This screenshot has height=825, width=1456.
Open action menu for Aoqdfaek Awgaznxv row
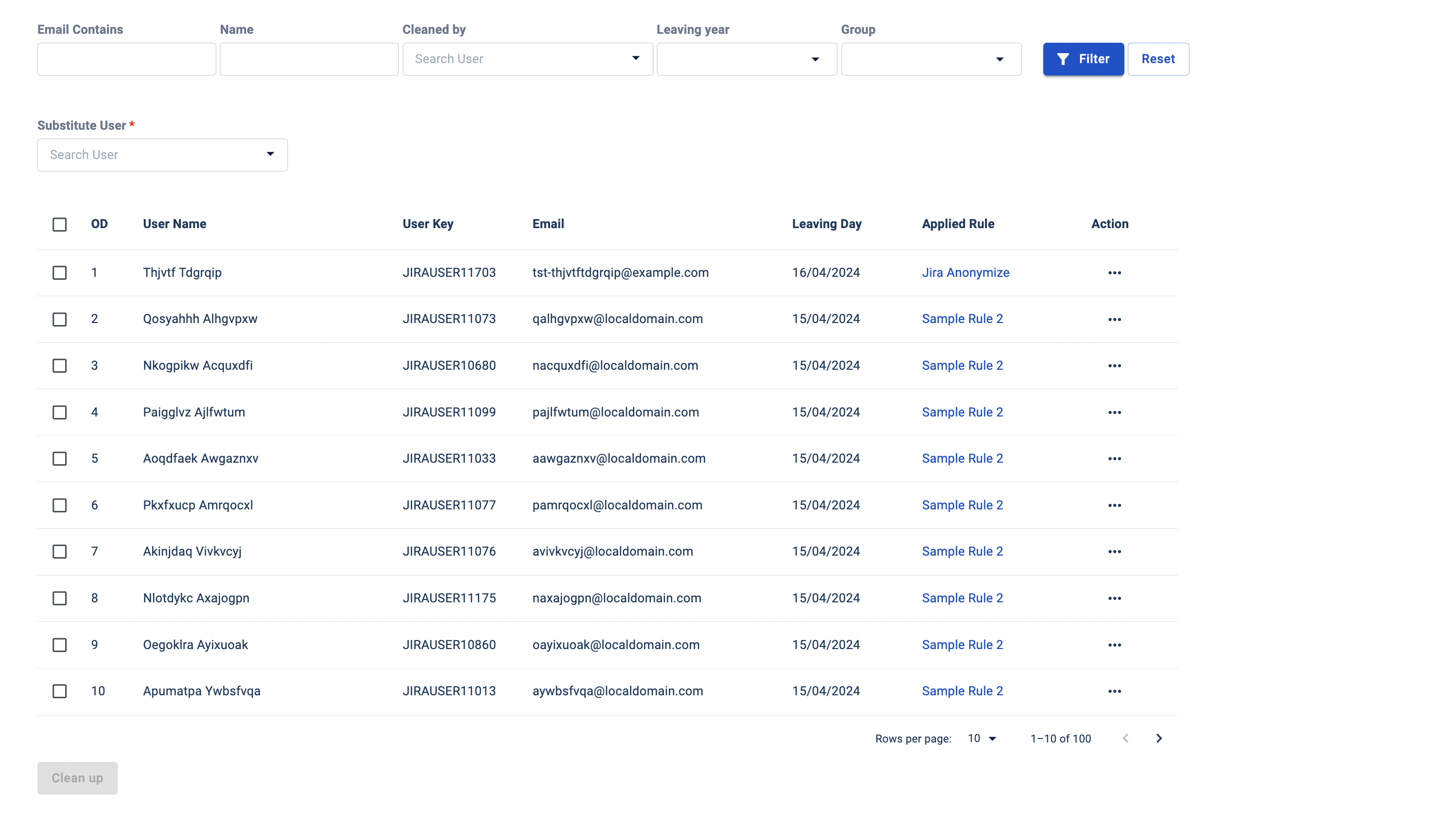(1114, 458)
